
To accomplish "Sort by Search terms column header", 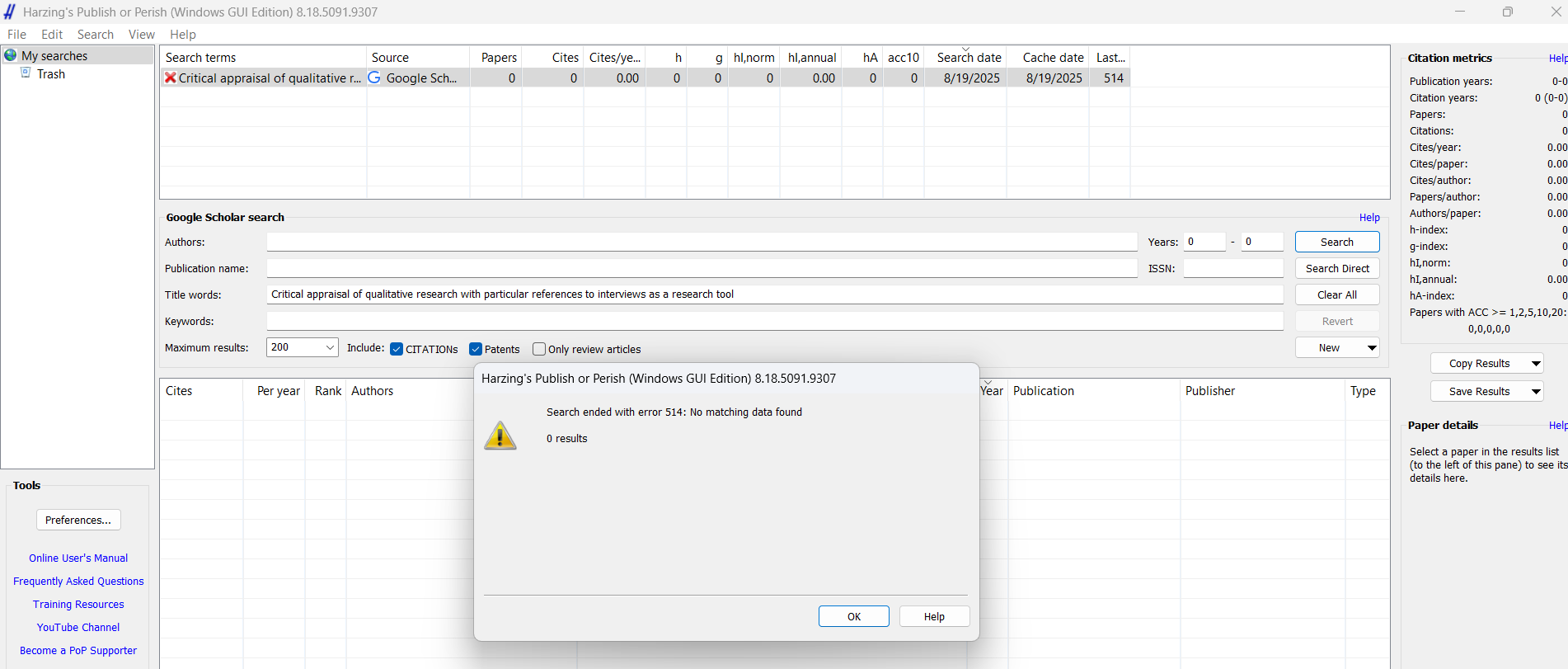I will (263, 57).
